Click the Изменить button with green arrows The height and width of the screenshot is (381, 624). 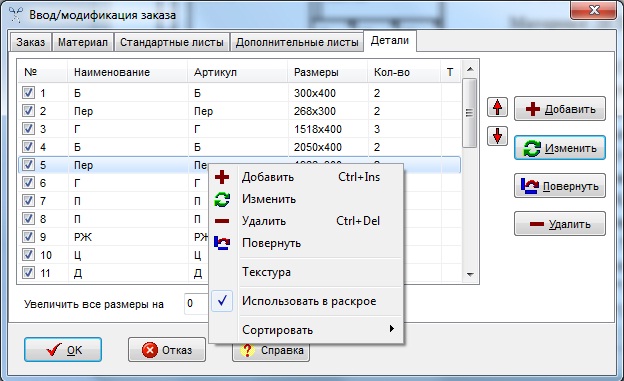(x=560, y=148)
